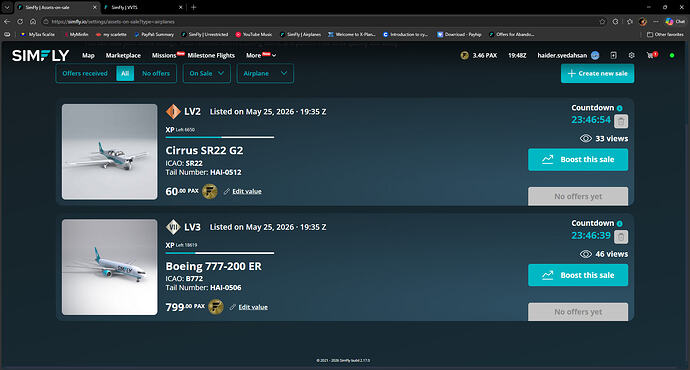690x370 pixels.
Task: Open the settings gear in SimFly header
Action: click(631, 55)
